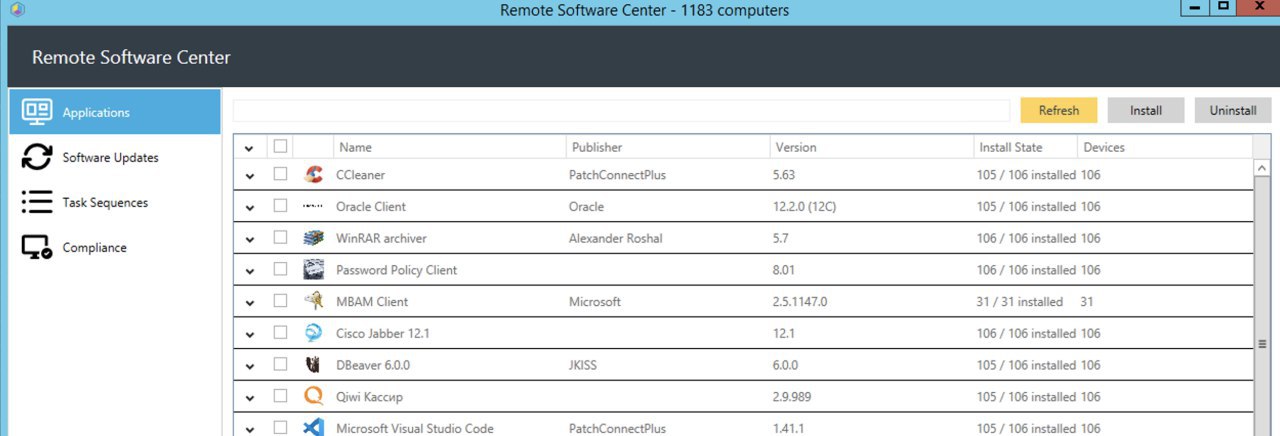Toggle the select-all checkbox in header
This screenshot has width=1280, height=436.
click(280, 146)
